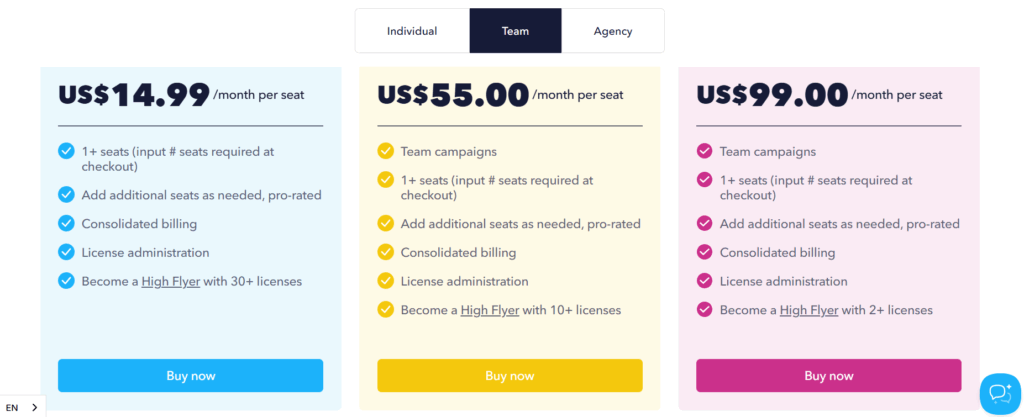
Task: Click blue checkmark beside License administration
Action: coord(66,253)
